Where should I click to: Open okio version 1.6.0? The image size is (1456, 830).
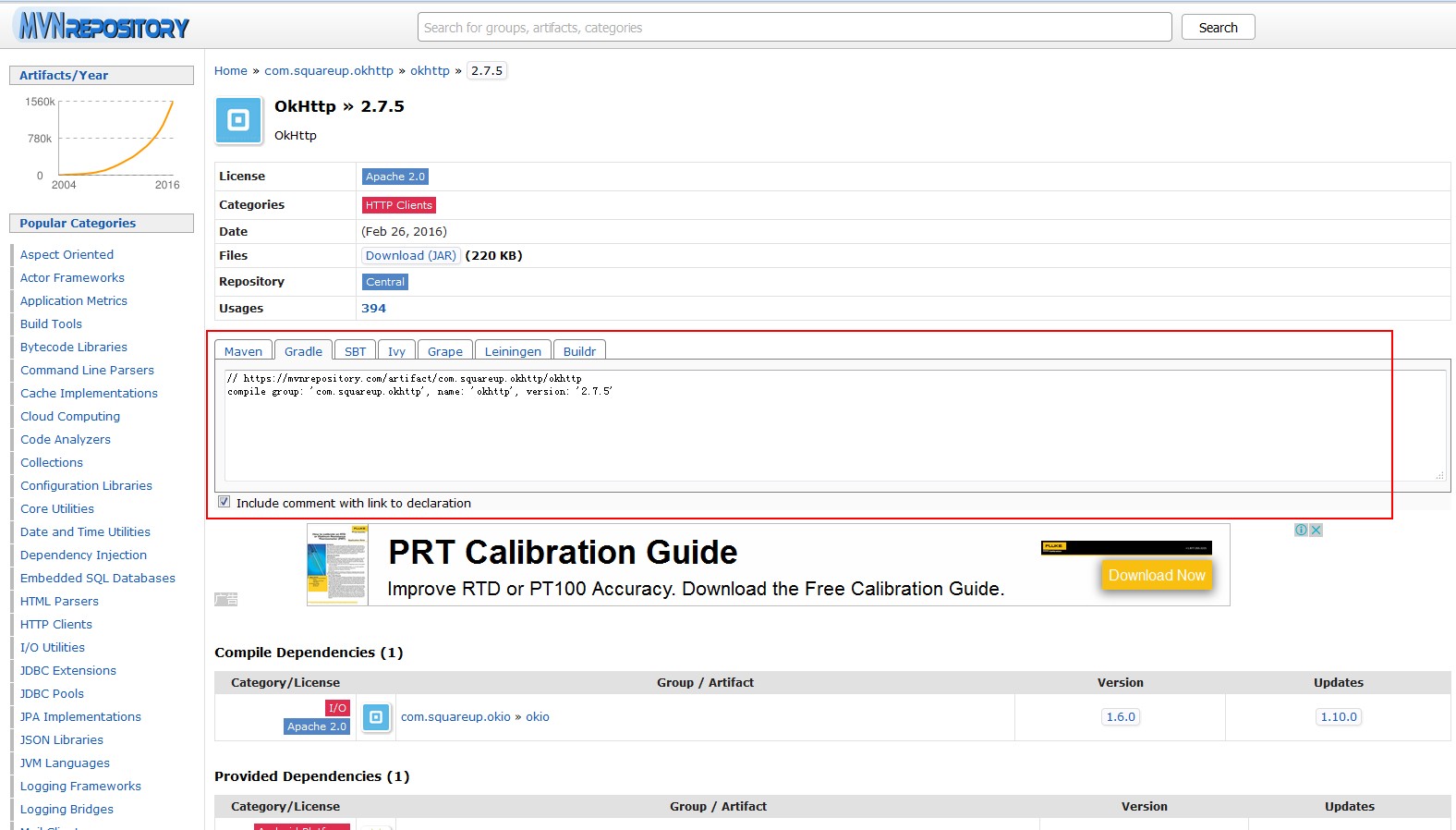[x=1121, y=717]
